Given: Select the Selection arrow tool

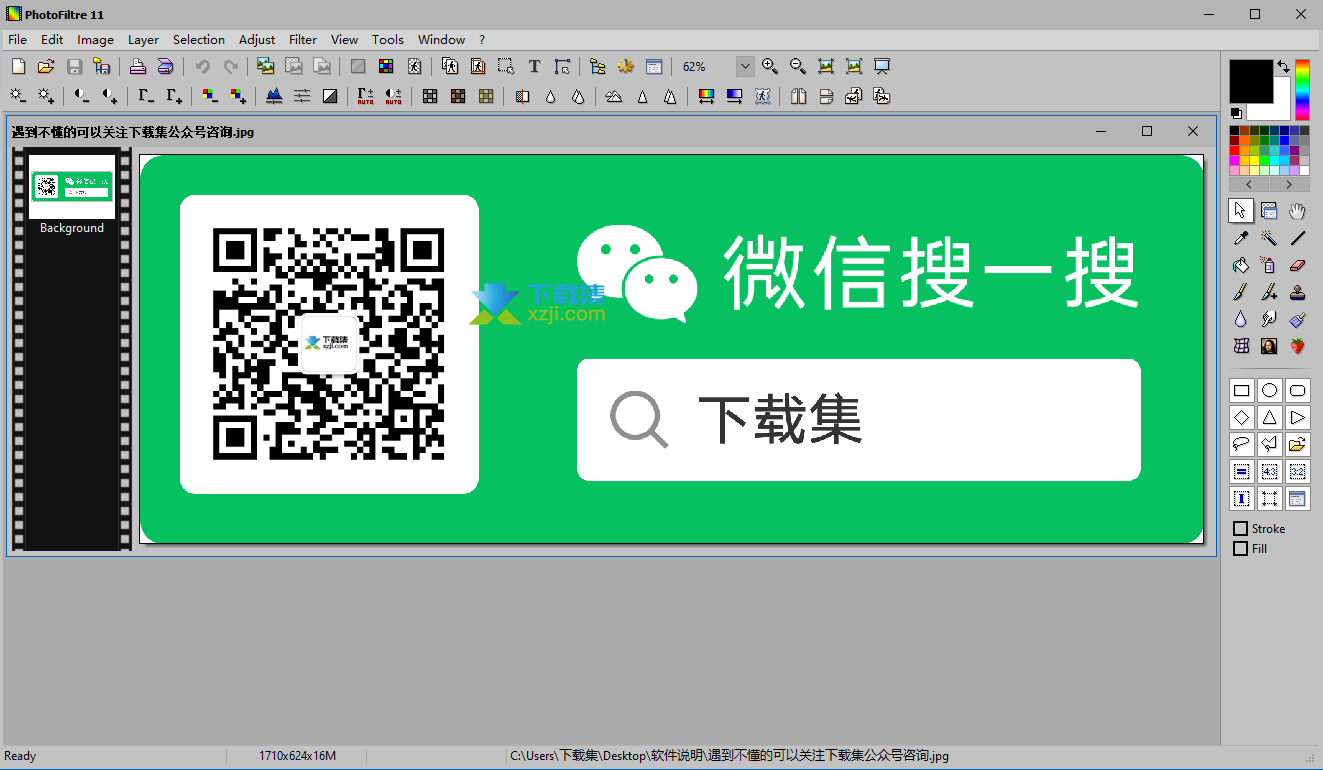Looking at the screenshot, I should (x=1241, y=211).
